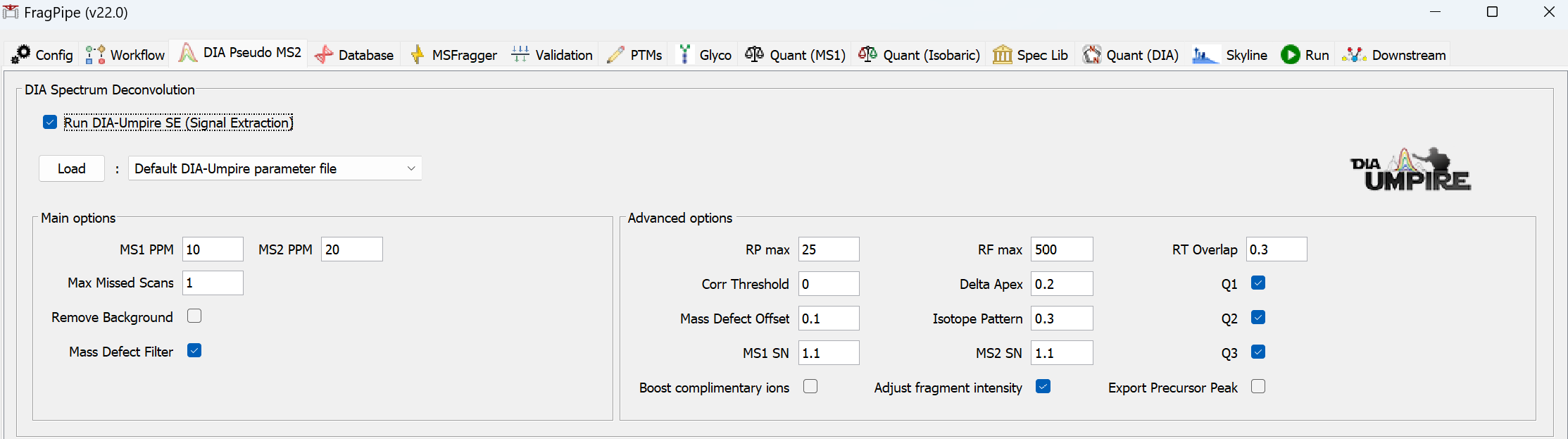The image size is (1568, 439).
Task: Open Default DIA-Umpire parameter file dropdown
Action: point(275,168)
